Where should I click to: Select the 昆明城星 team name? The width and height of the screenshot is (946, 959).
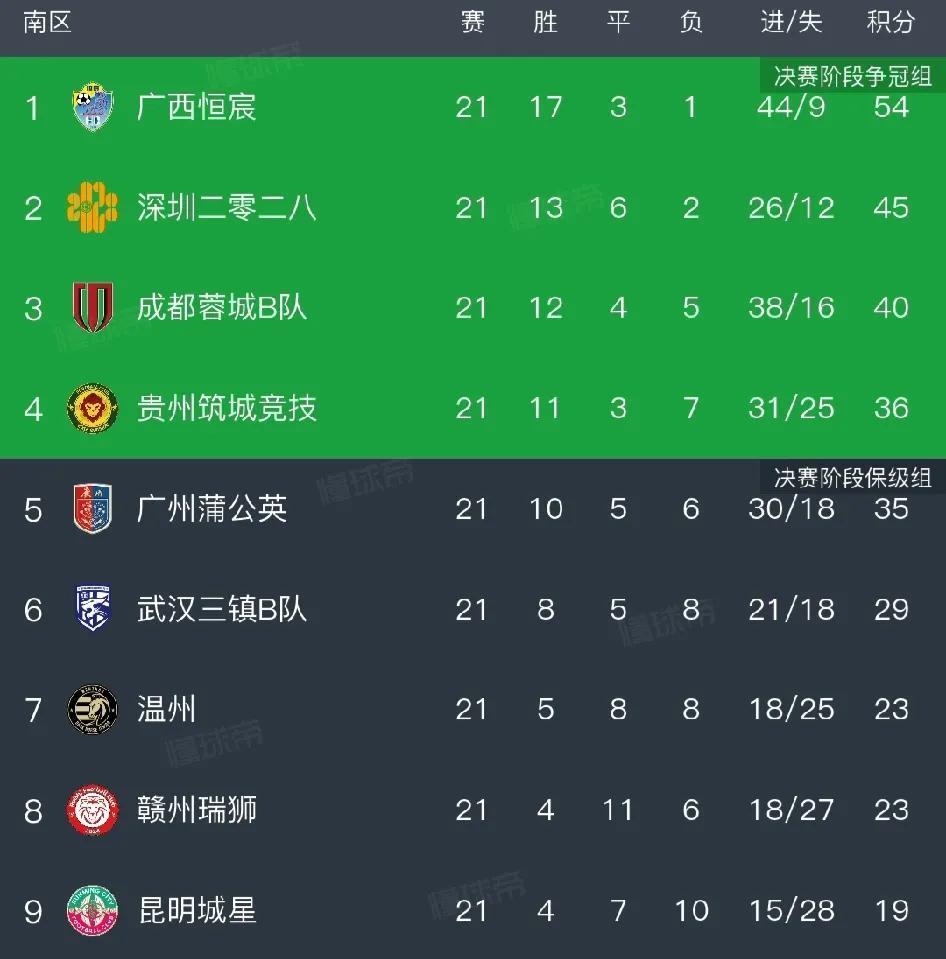tap(197, 910)
